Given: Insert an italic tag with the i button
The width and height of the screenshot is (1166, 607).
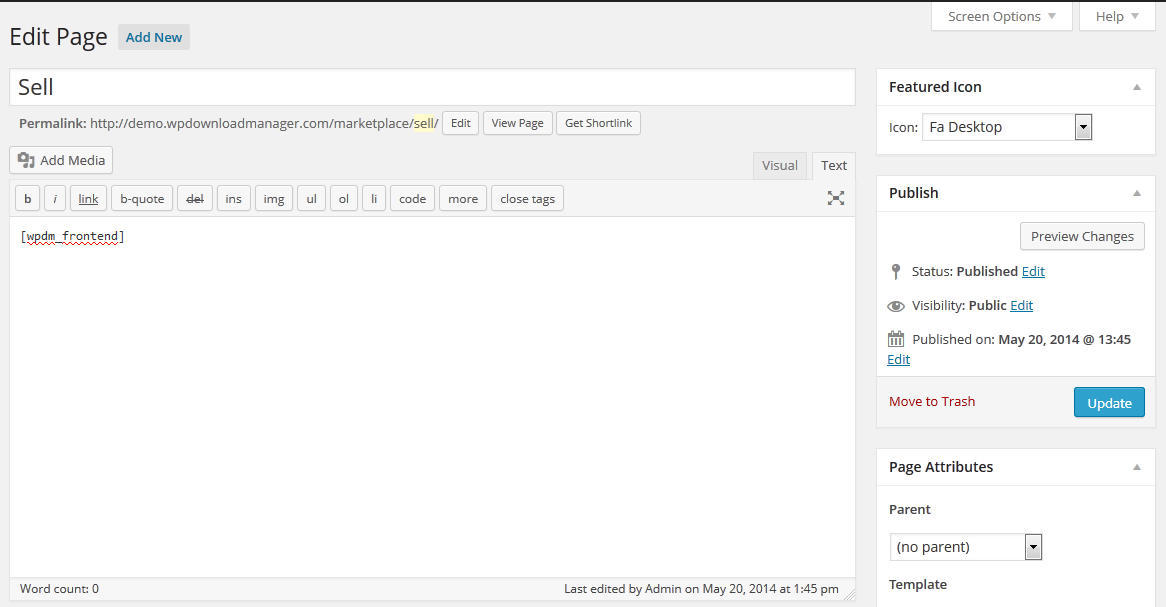Looking at the screenshot, I should 54,198.
